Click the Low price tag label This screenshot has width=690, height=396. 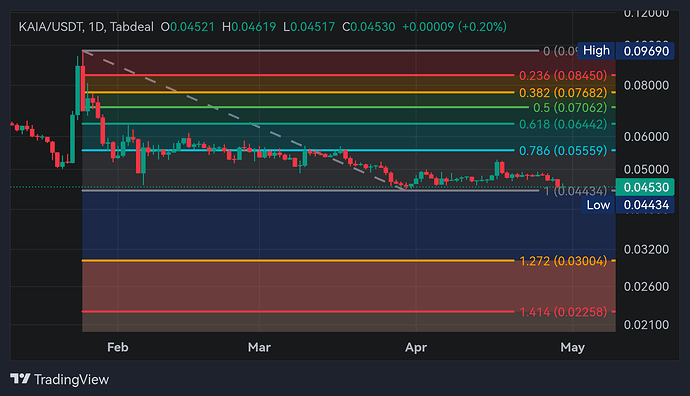(598, 205)
